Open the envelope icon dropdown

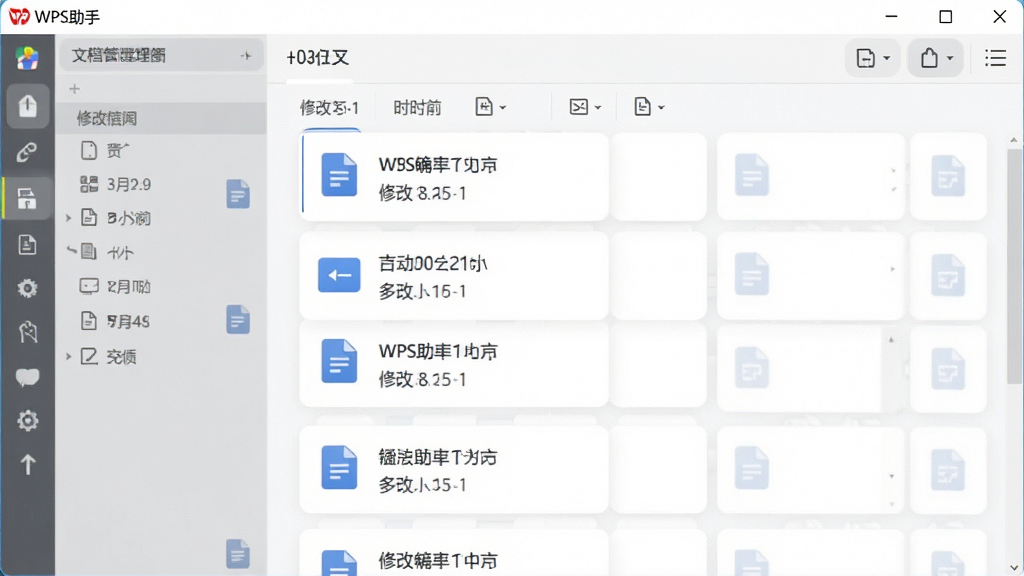[585, 106]
